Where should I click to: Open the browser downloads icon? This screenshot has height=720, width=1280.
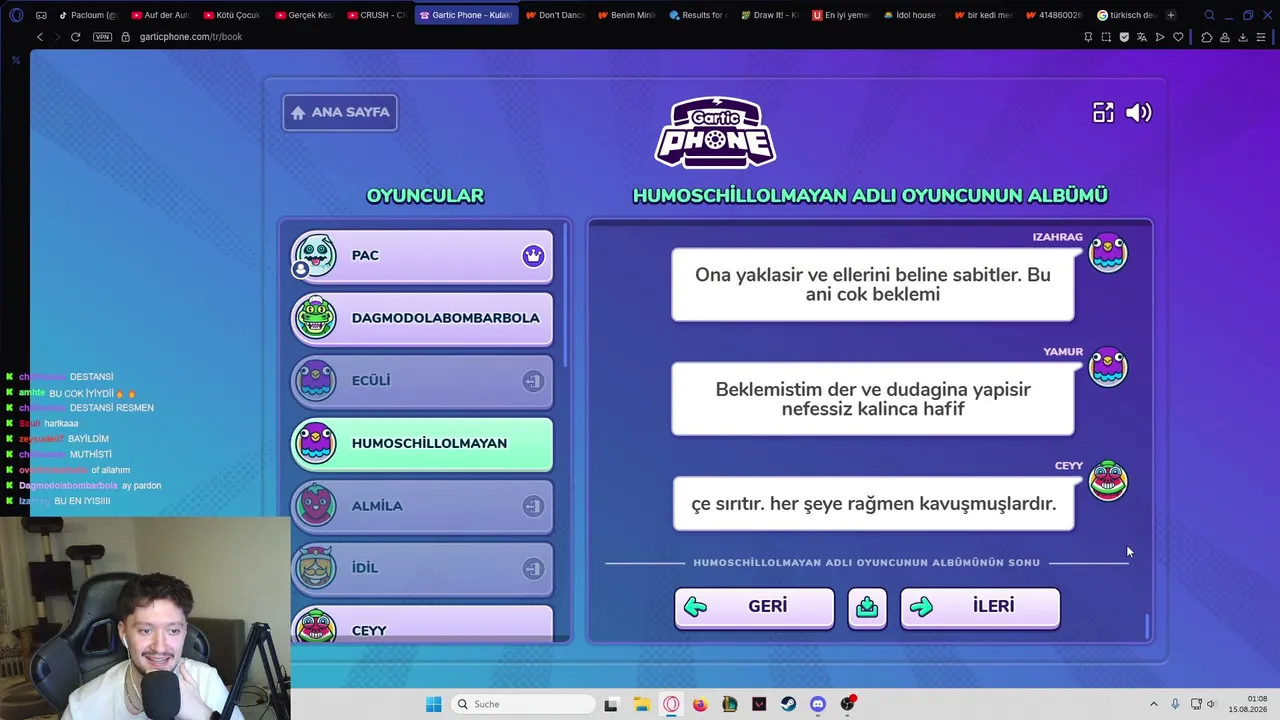click(x=1243, y=37)
